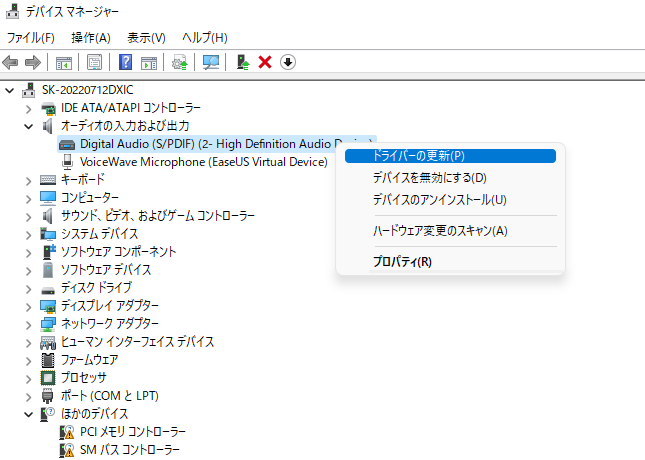This screenshot has width=645, height=460.
Task: Click the speaker icon beside オーディオの入力および出力
Action: 48,126
